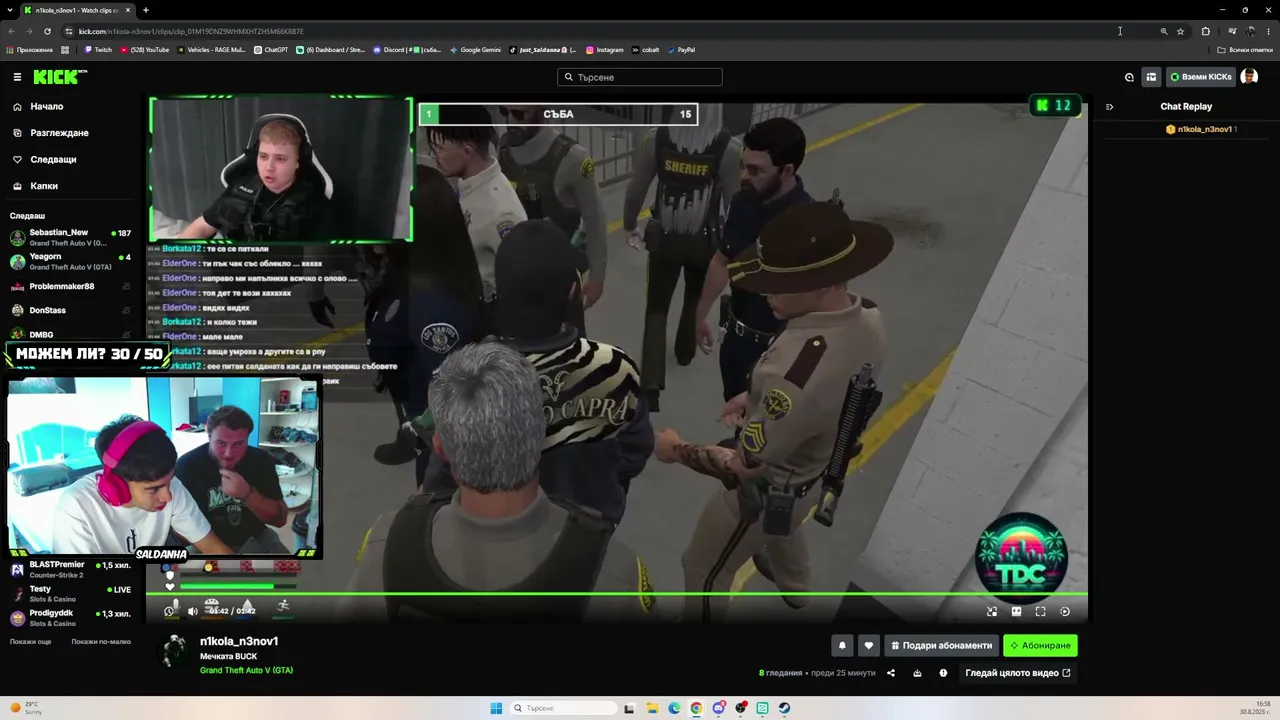Viewport: 1280px width, 720px height.
Task: Seek on the green video progress bar
Action: (x=618, y=594)
